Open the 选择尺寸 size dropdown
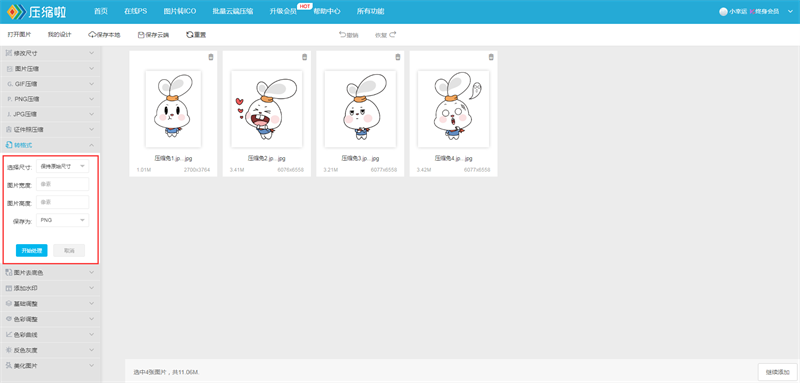The height and width of the screenshot is (383, 800). [63, 166]
